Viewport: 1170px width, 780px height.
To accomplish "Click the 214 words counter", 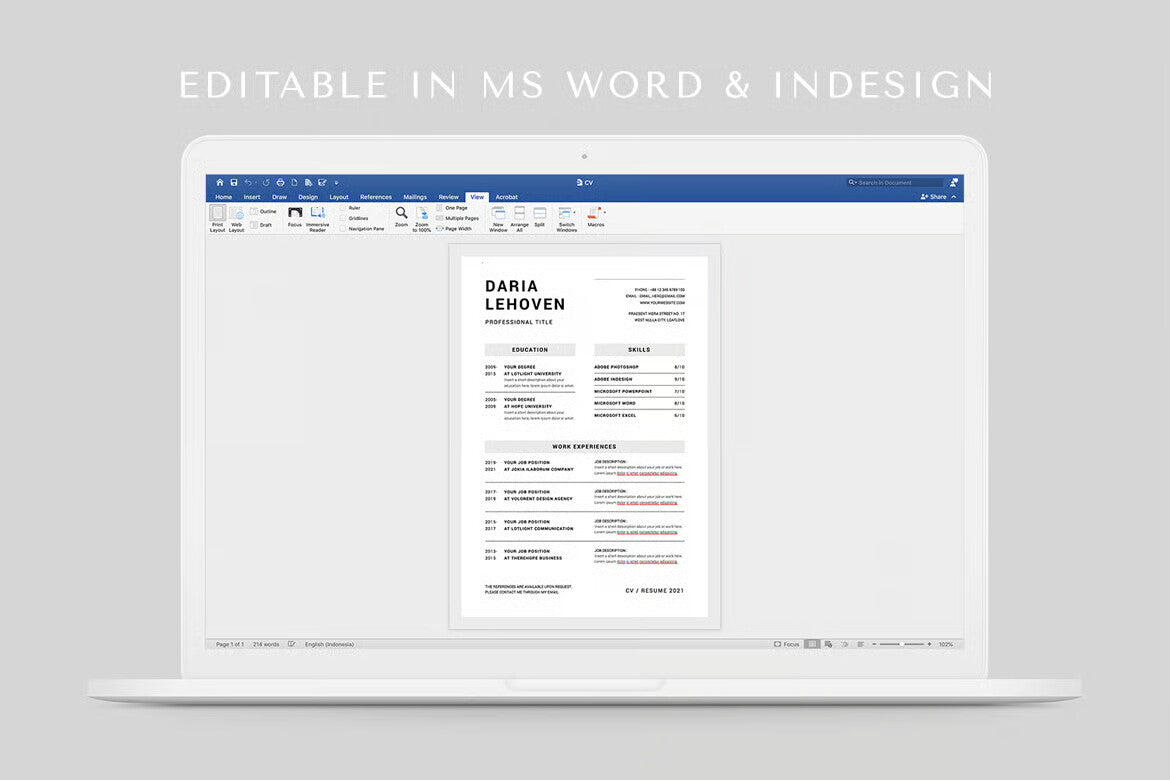I will [265, 644].
